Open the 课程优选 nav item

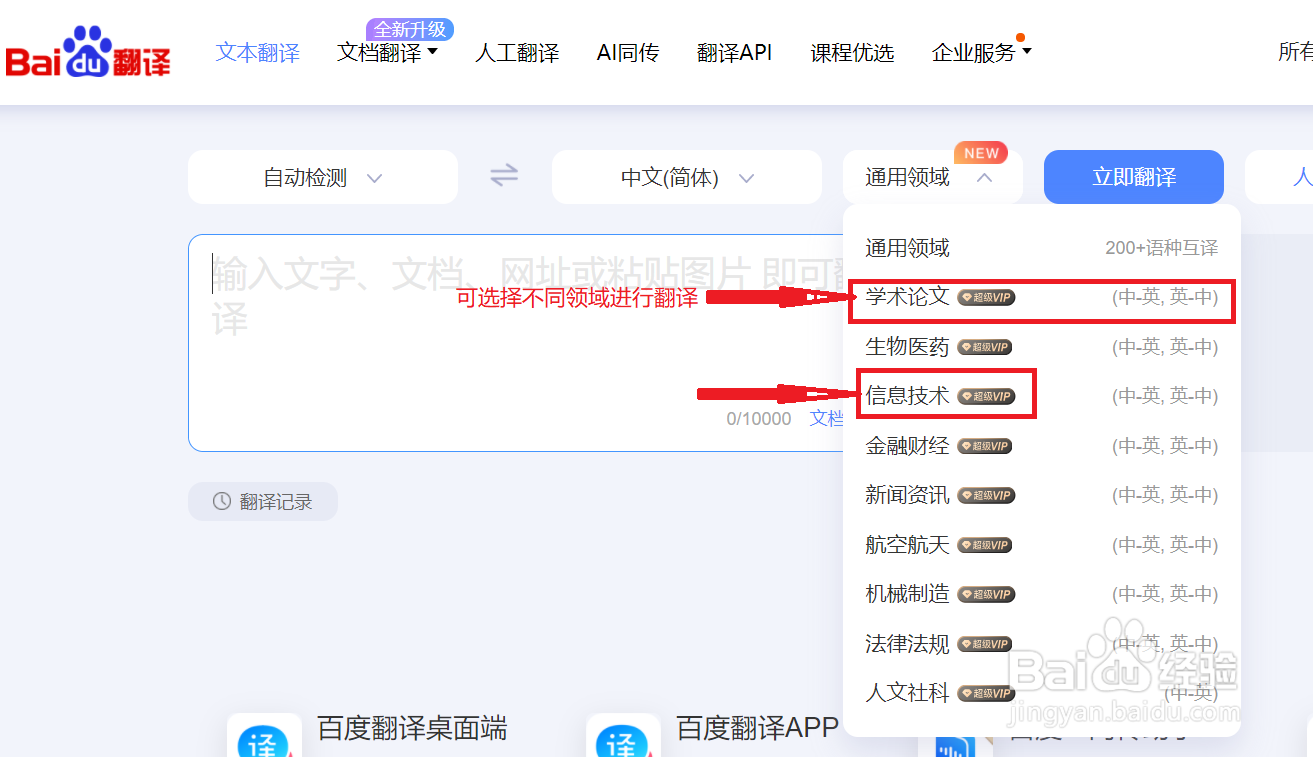pyautogui.click(x=852, y=53)
